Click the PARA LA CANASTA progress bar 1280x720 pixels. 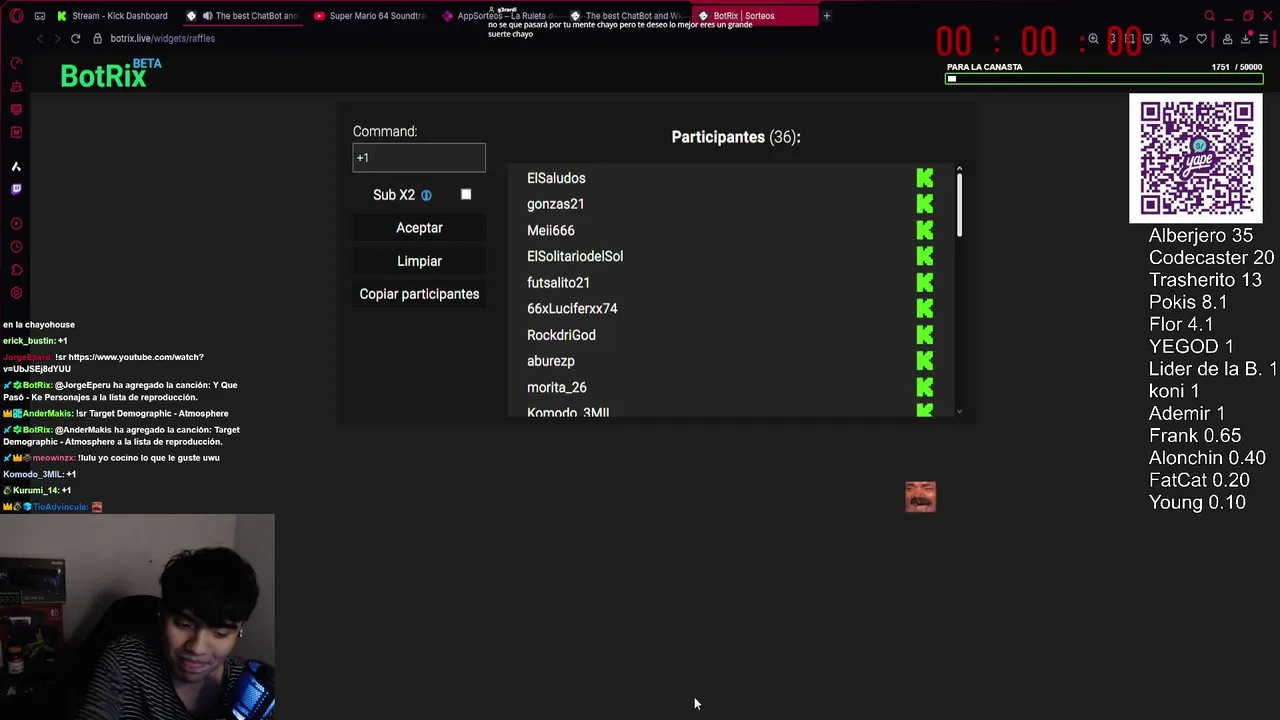[1104, 78]
